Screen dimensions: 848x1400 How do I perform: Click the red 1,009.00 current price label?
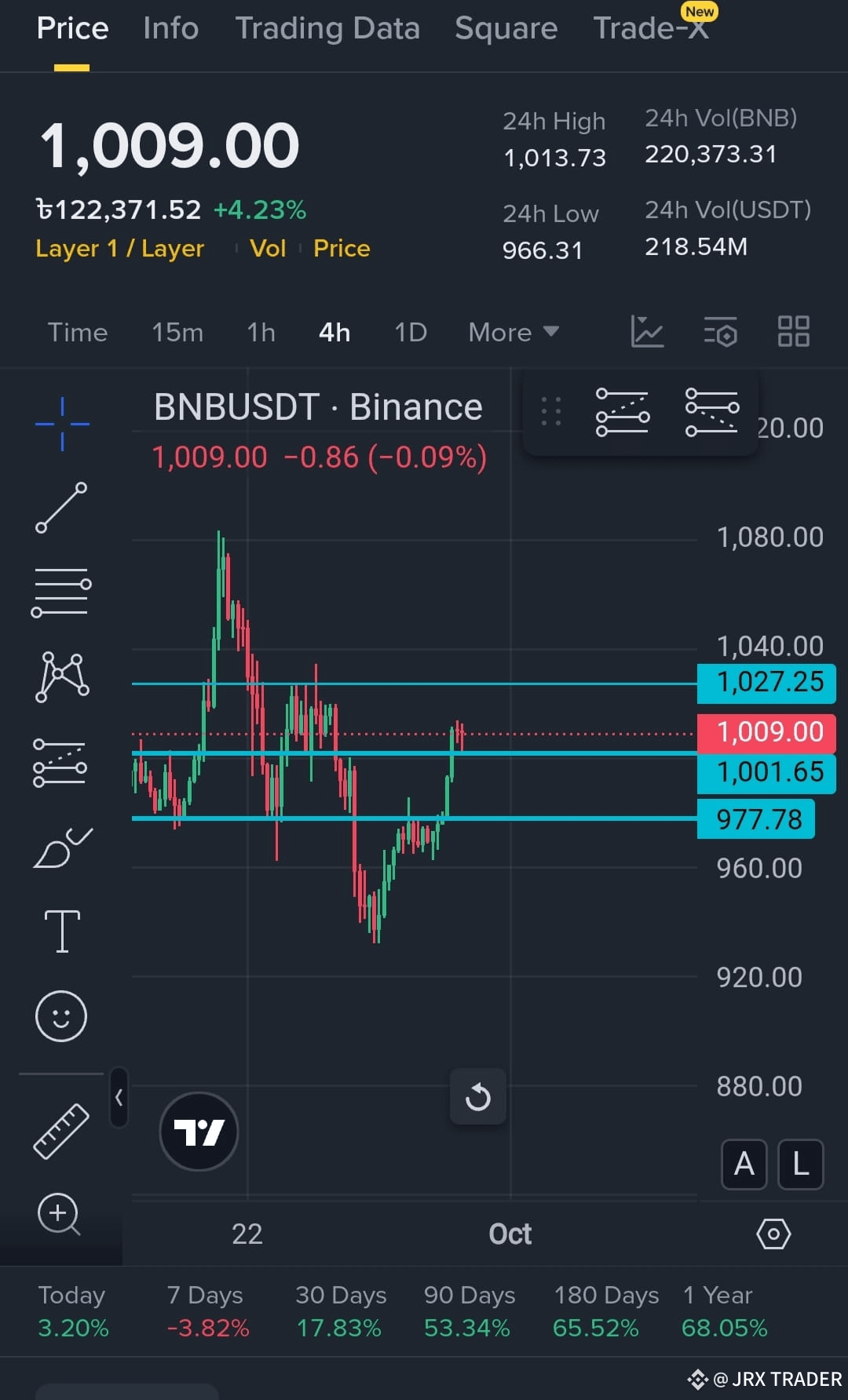(x=766, y=732)
